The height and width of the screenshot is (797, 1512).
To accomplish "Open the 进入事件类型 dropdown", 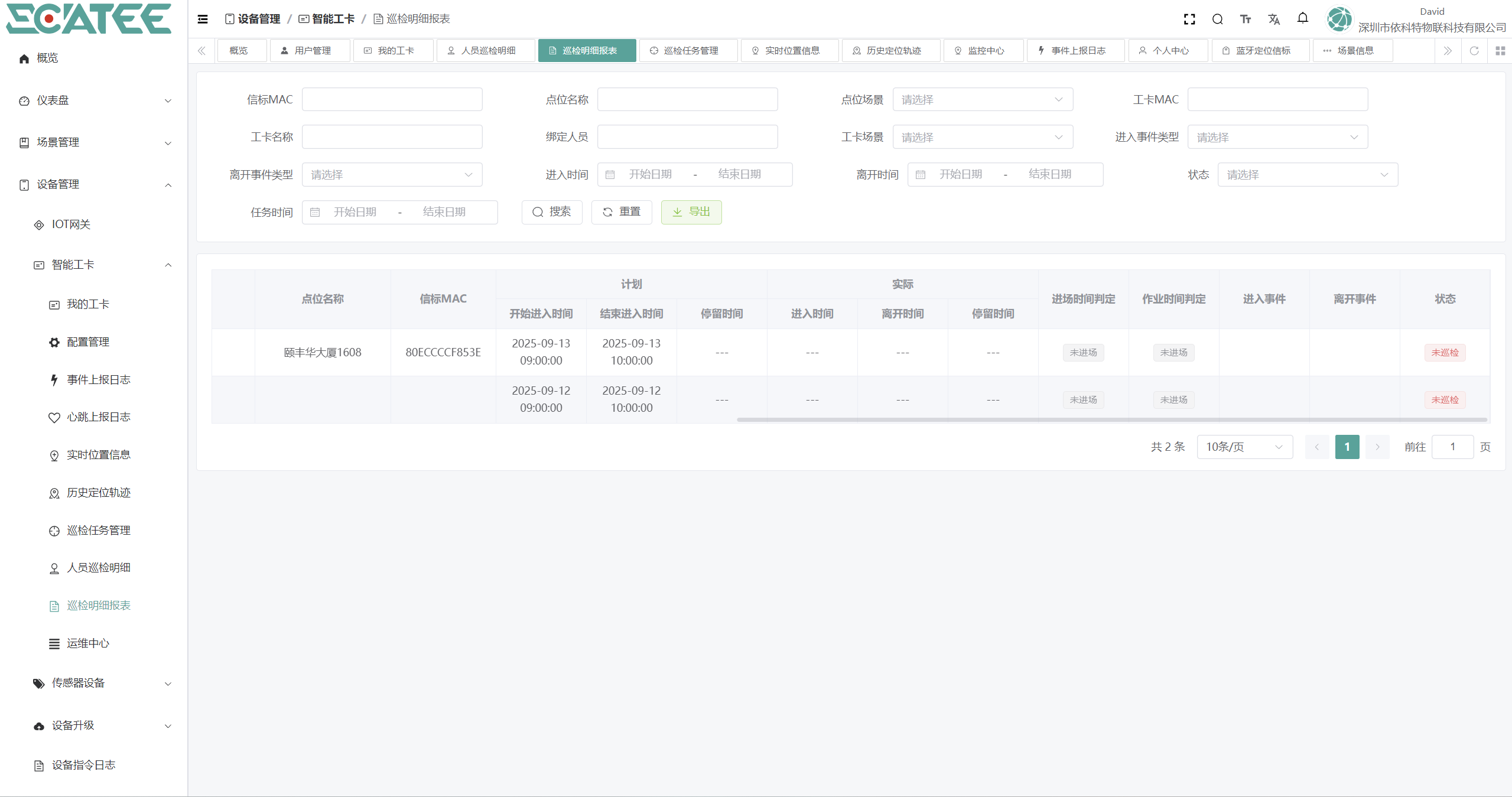I will (1277, 137).
